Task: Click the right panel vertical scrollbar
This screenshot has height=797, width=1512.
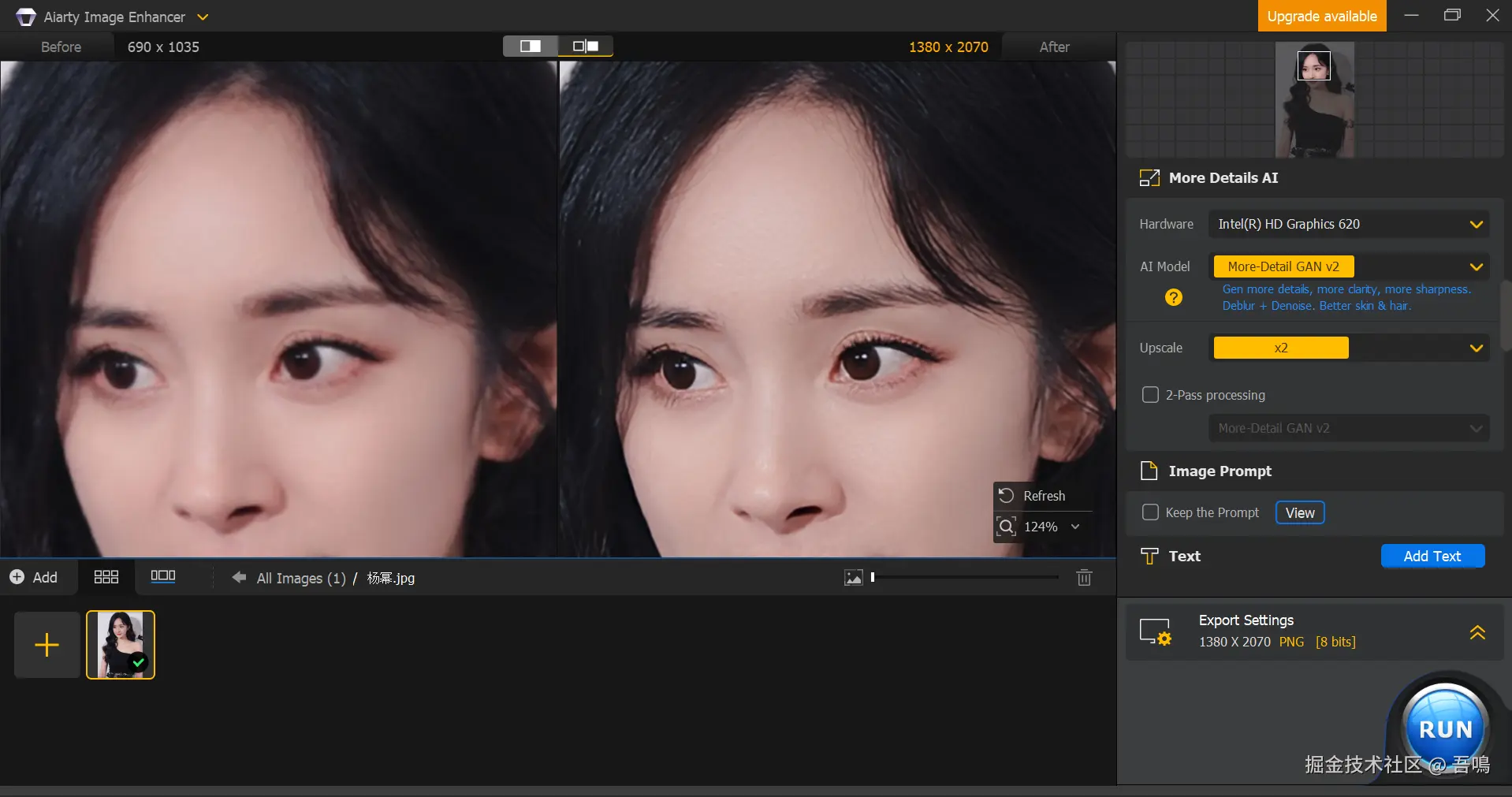Action: click(1506, 315)
